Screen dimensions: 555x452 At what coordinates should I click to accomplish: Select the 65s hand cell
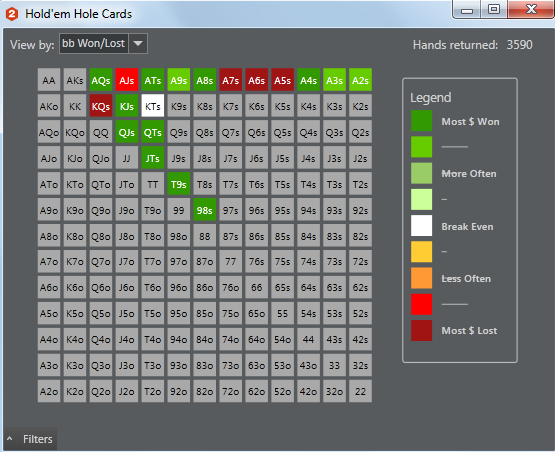(x=282, y=287)
